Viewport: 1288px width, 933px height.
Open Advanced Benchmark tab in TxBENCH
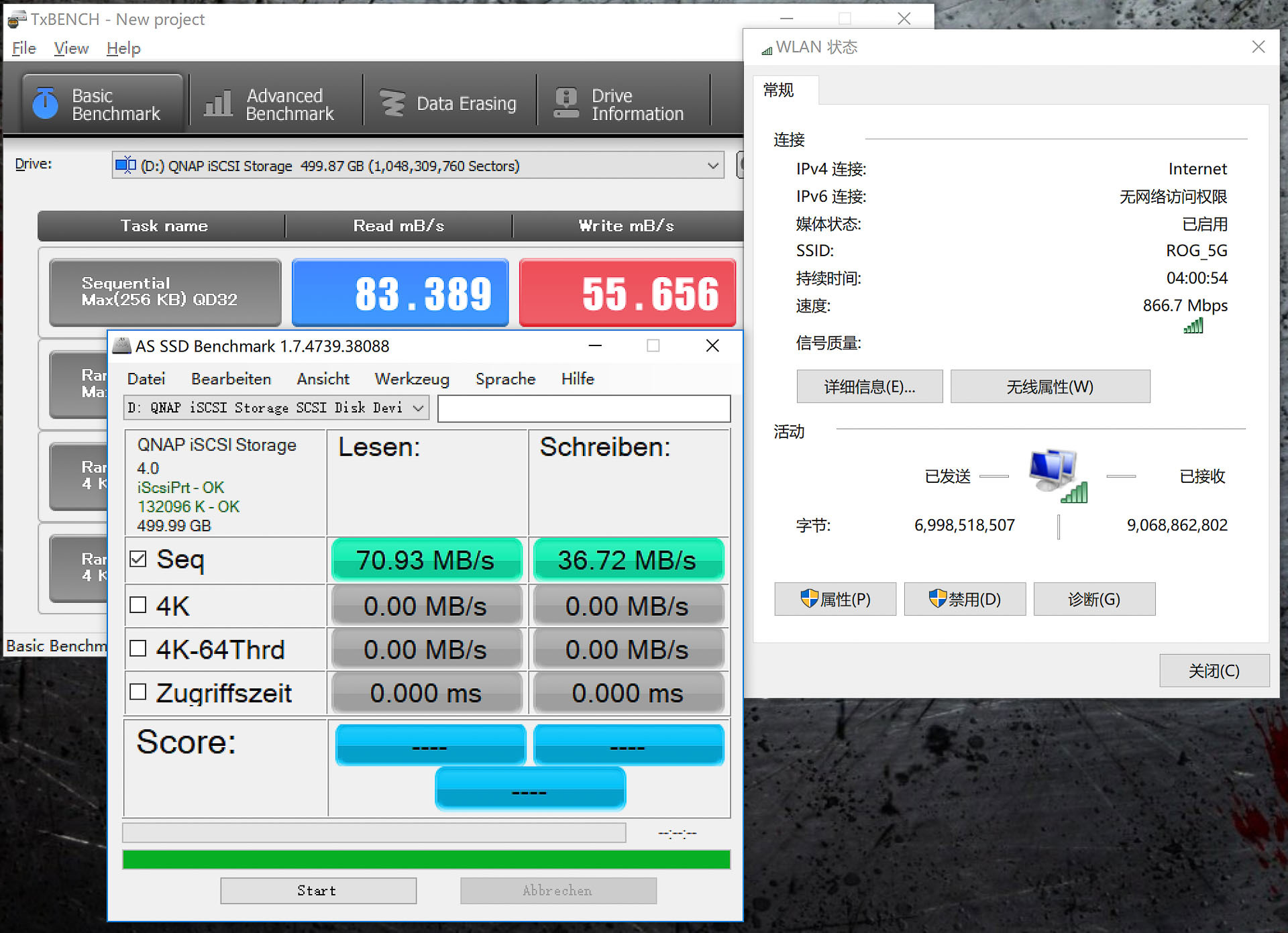[276, 104]
